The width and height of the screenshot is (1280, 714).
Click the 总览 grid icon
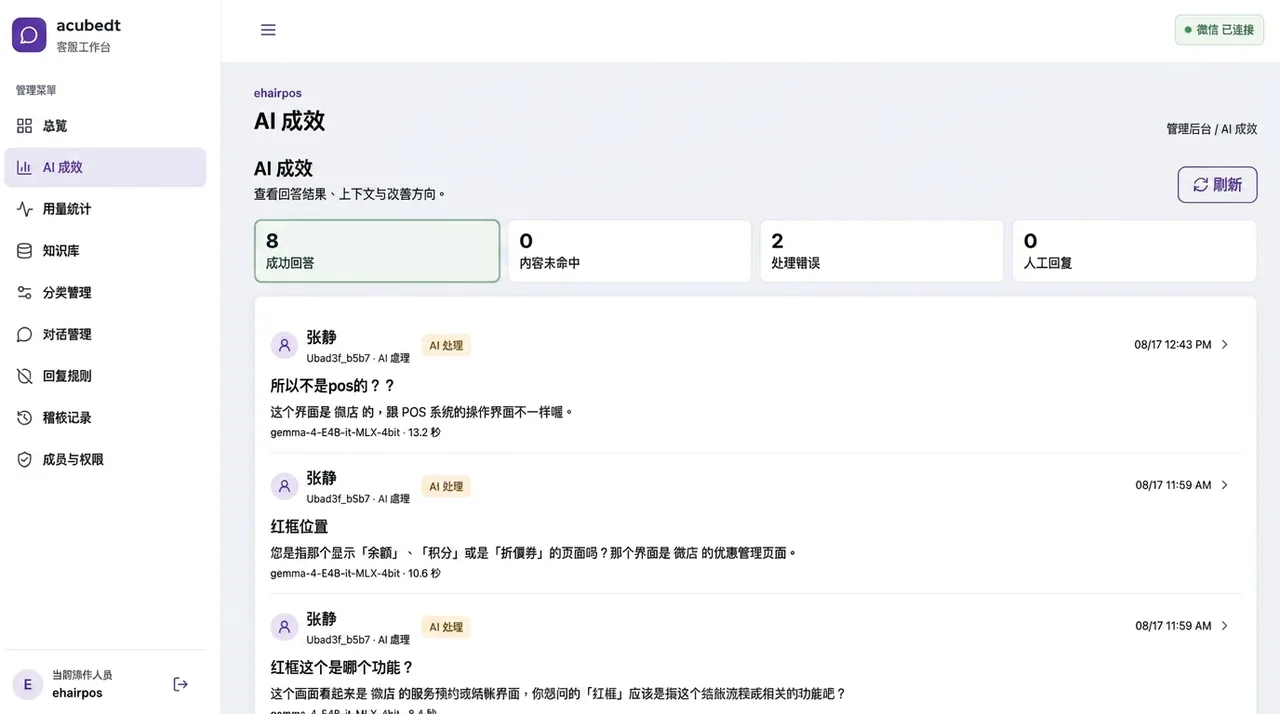pos(25,126)
